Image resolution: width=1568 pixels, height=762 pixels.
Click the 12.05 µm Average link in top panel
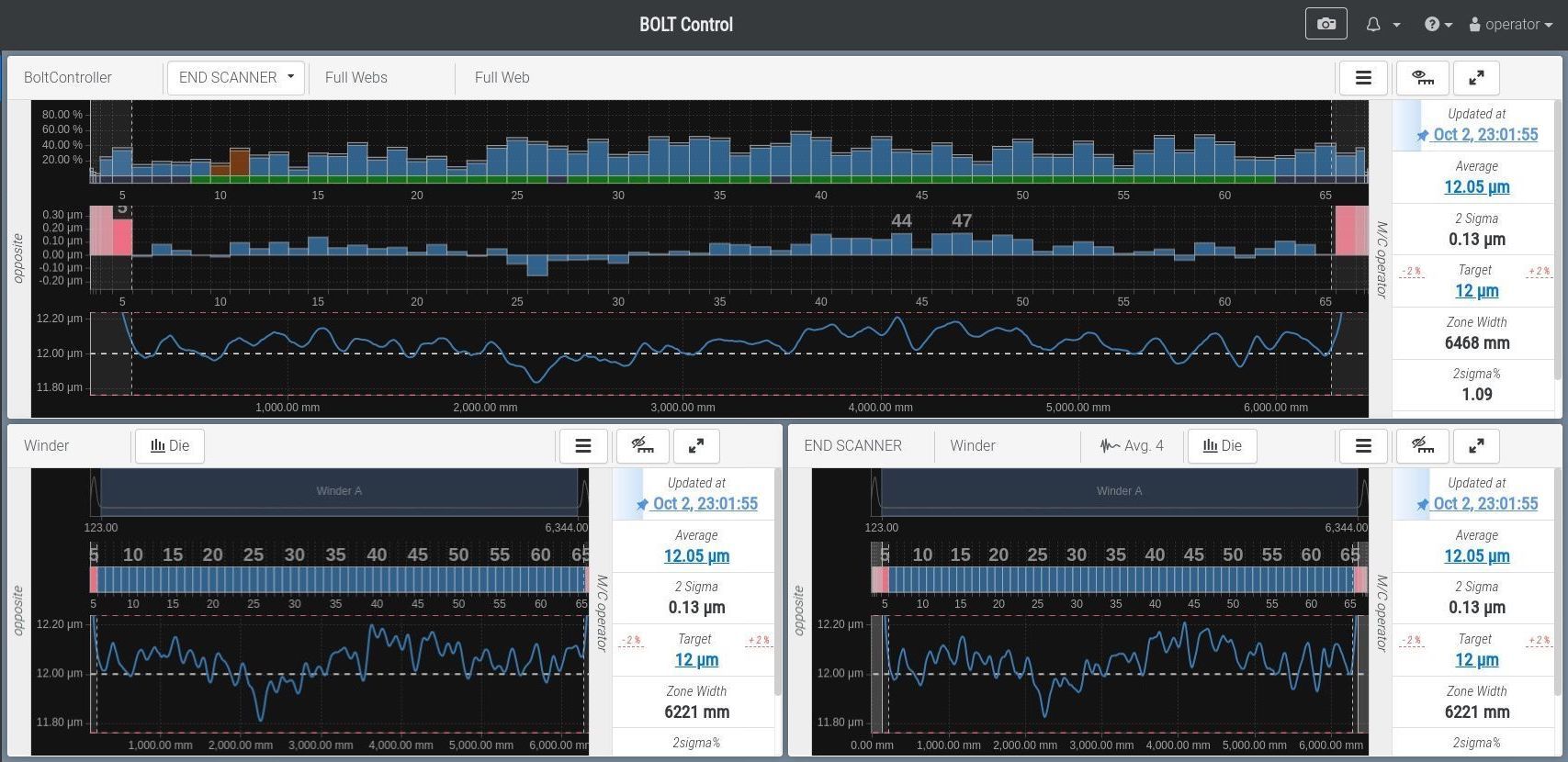pos(1476,187)
